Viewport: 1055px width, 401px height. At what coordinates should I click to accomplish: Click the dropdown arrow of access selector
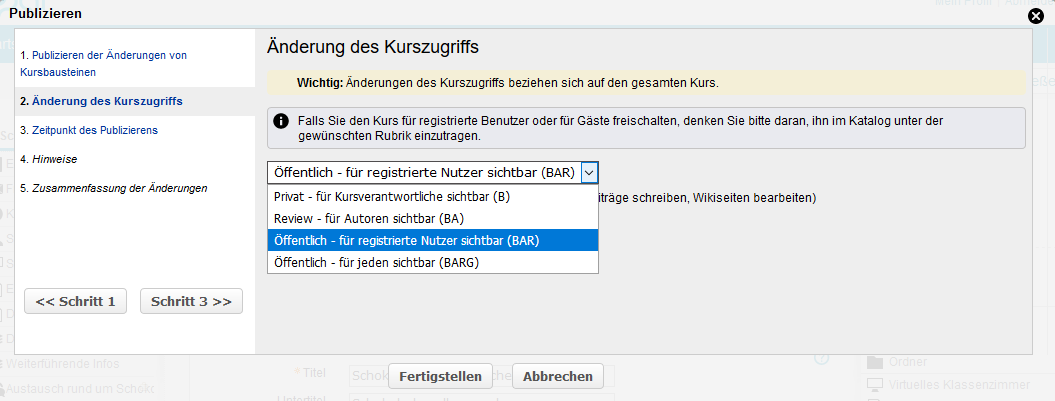[589, 172]
